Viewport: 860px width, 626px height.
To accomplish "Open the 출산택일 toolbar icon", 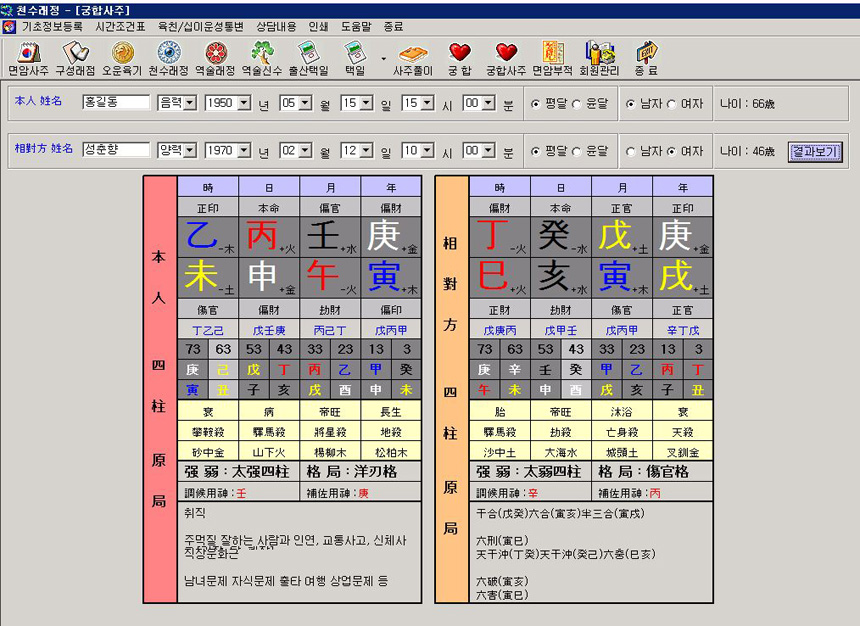I will click(x=309, y=58).
